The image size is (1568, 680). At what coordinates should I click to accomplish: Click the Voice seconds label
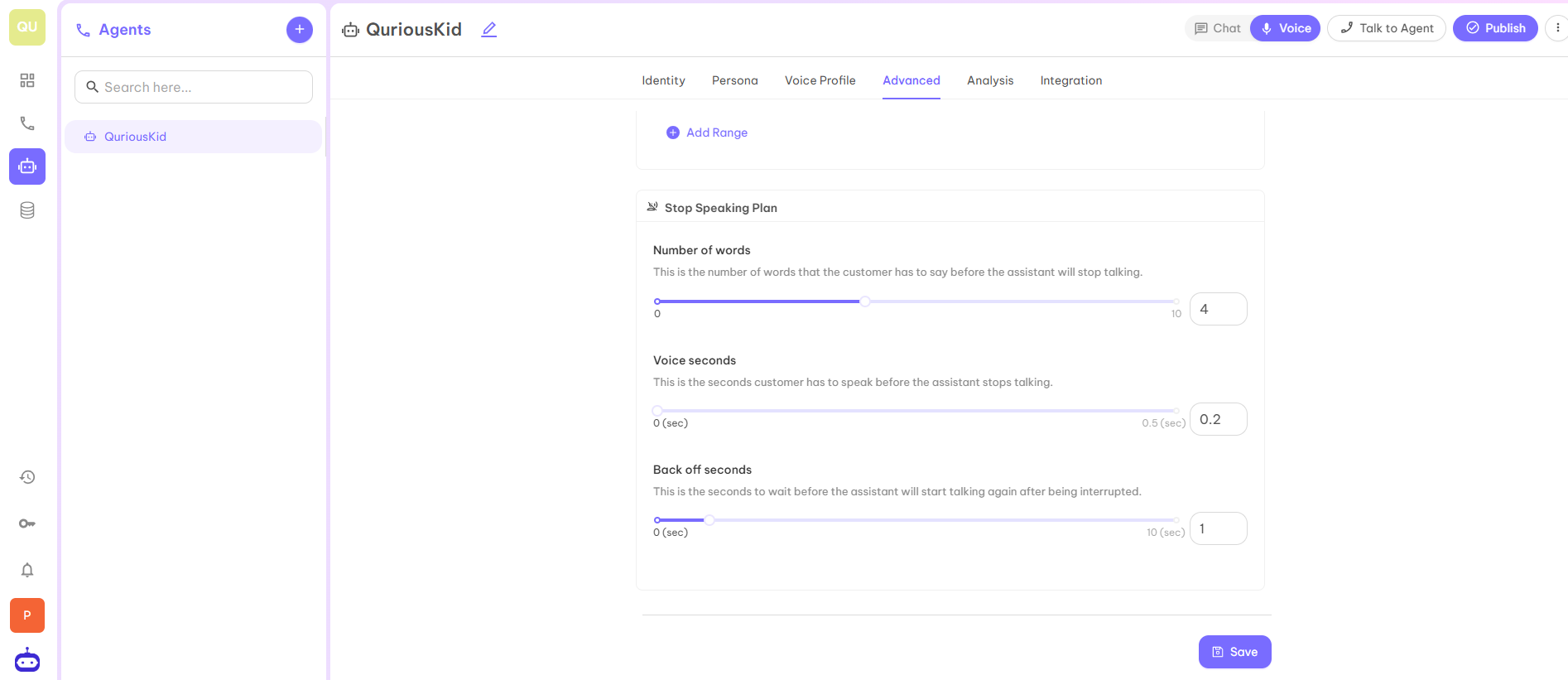[695, 360]
